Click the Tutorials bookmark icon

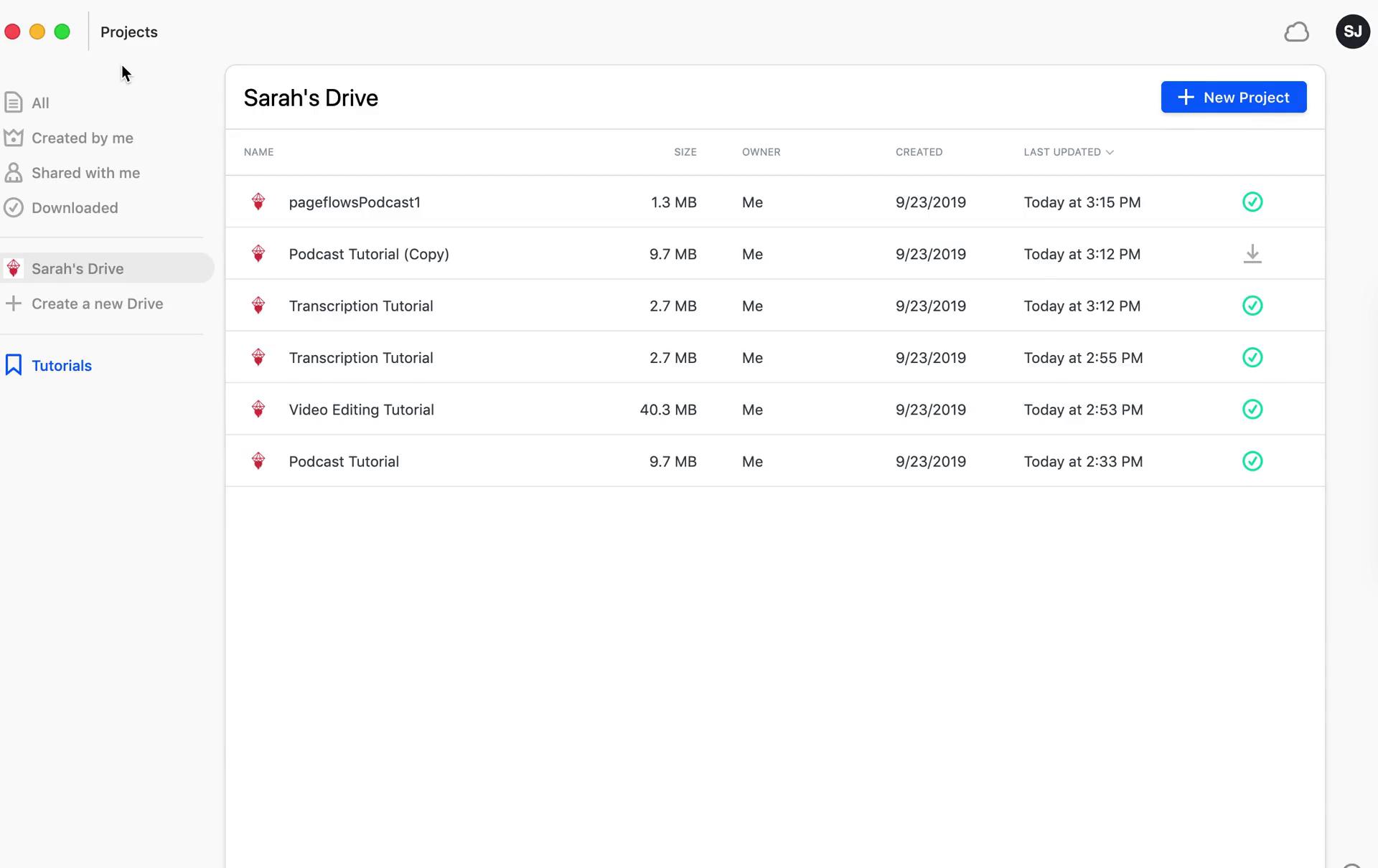point(13,365)
